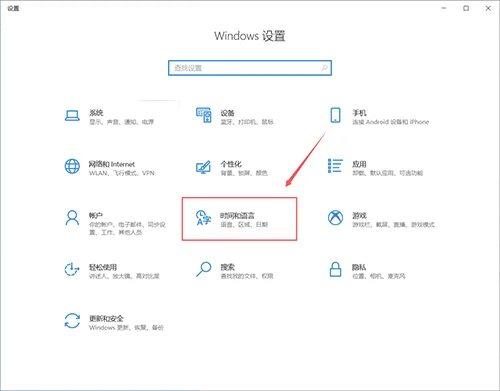The width and height of the screenshot is (500, 391).
Task: Open the Gaming (游戏) Xbox icon
Action: [x=335, y=218]
